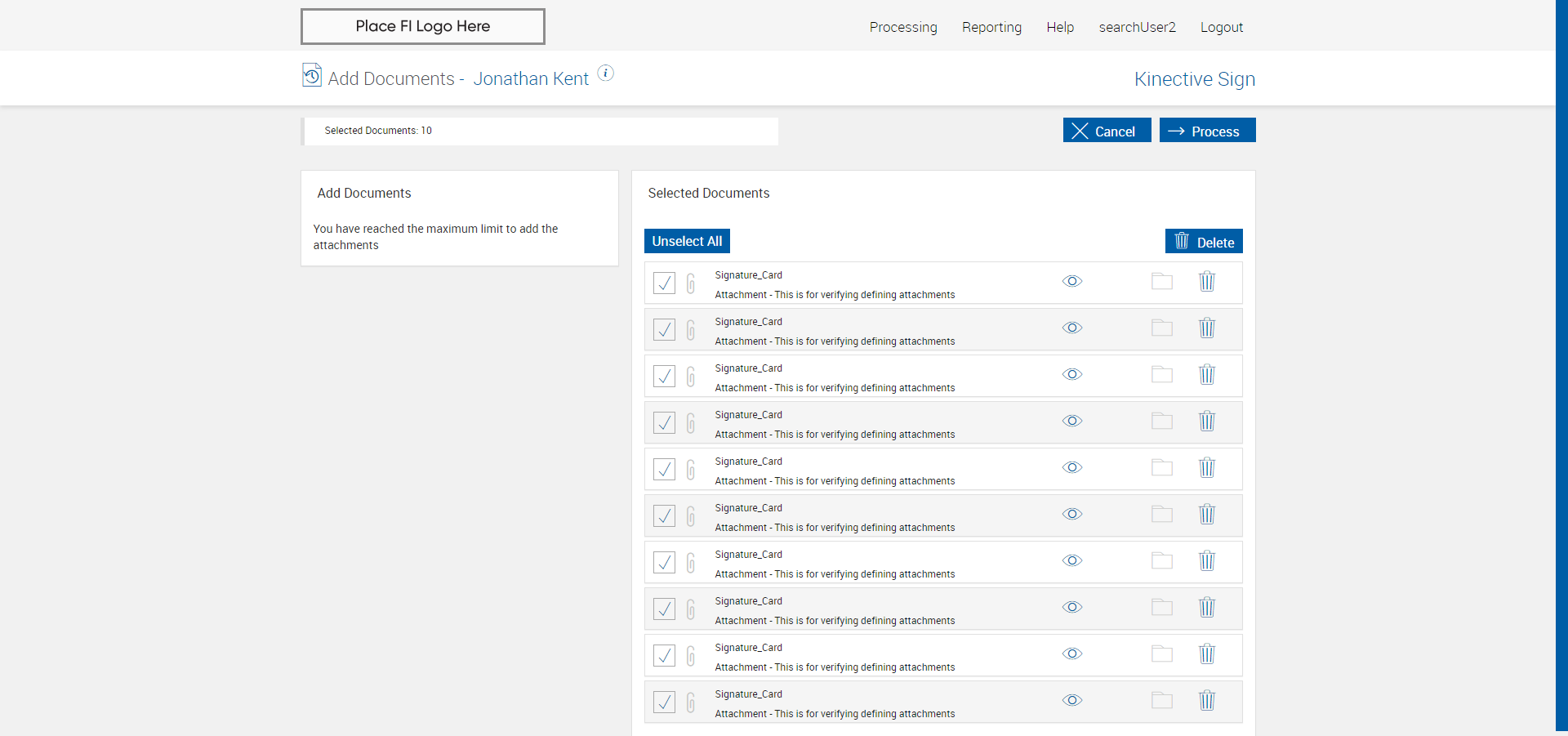
Task: Preview the ninth Signature_Card with eye icon
Action: 1072,654
